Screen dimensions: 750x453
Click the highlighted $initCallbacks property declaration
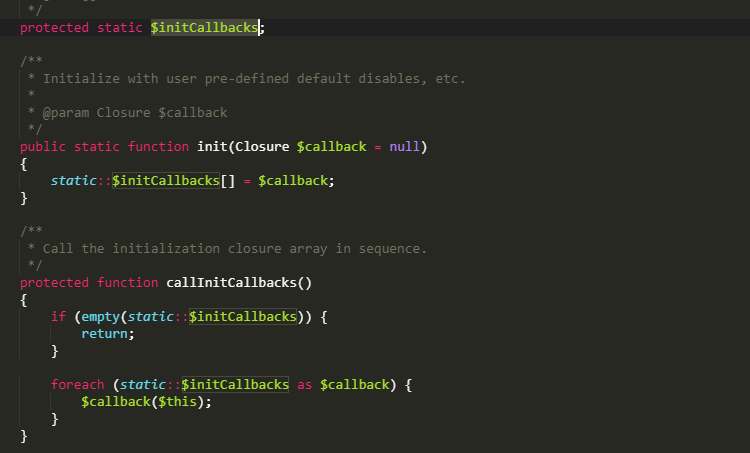[205, 28]
